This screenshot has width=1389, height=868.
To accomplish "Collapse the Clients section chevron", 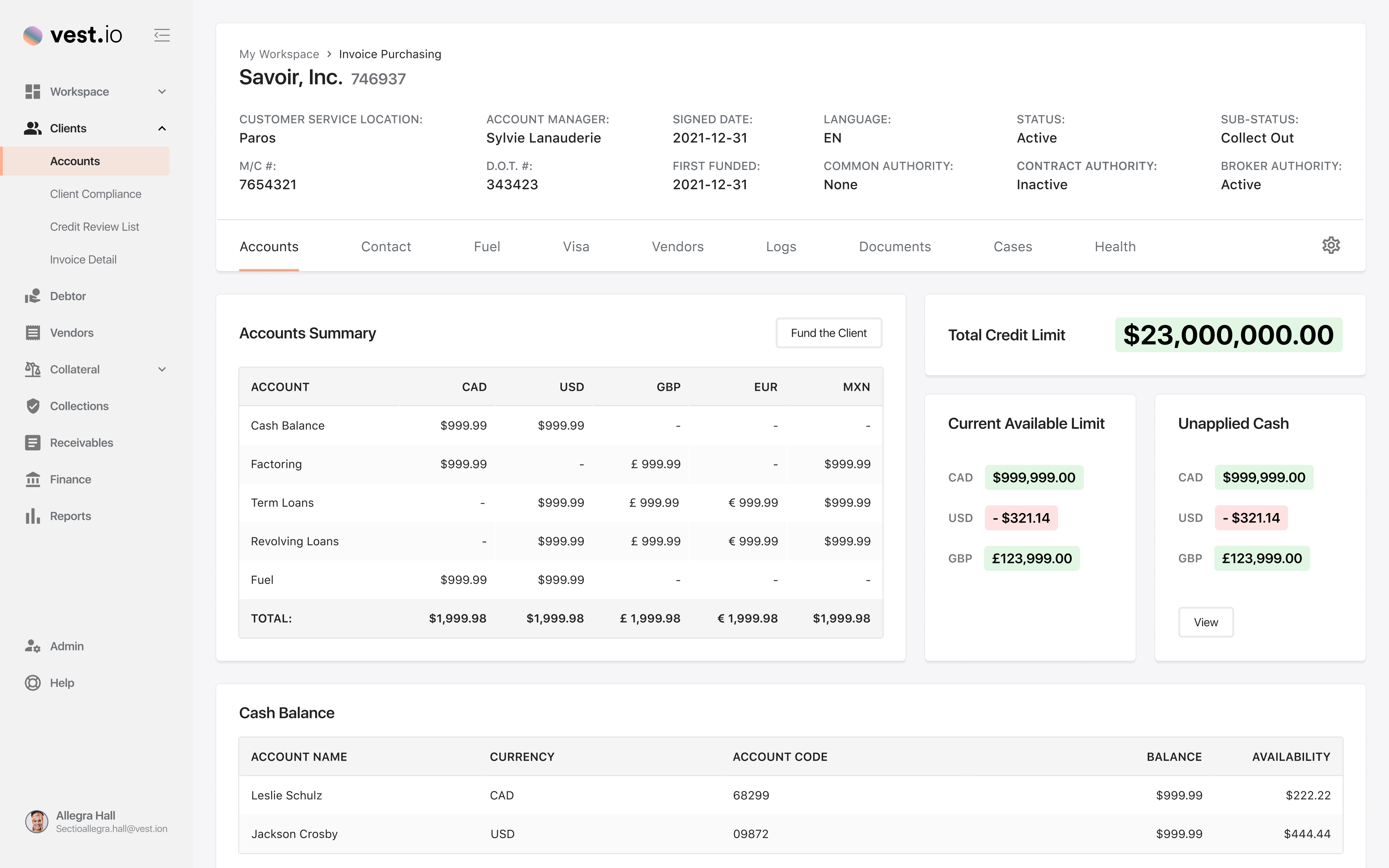I will tap(162, 129).
